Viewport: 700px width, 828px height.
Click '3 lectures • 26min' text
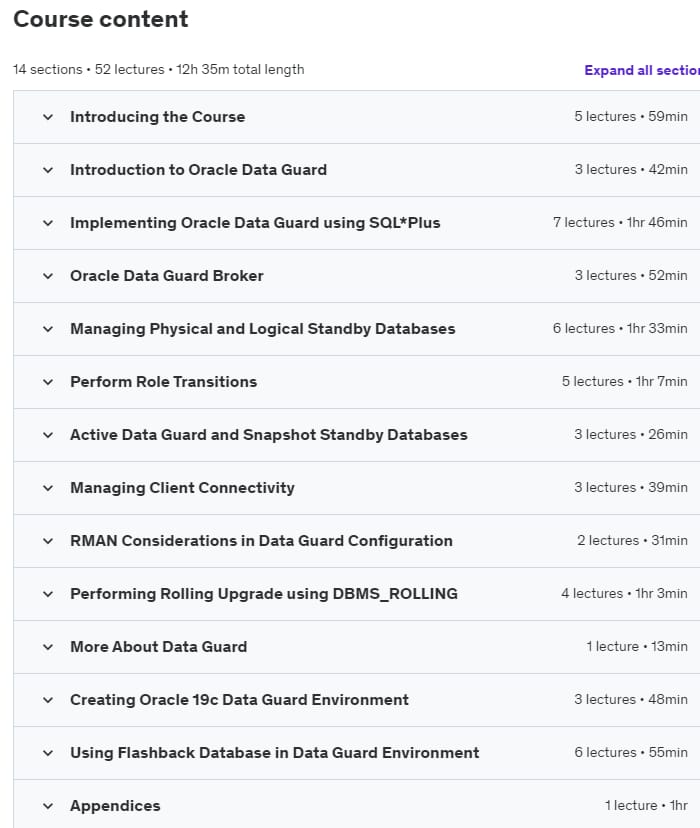[631, 435]
